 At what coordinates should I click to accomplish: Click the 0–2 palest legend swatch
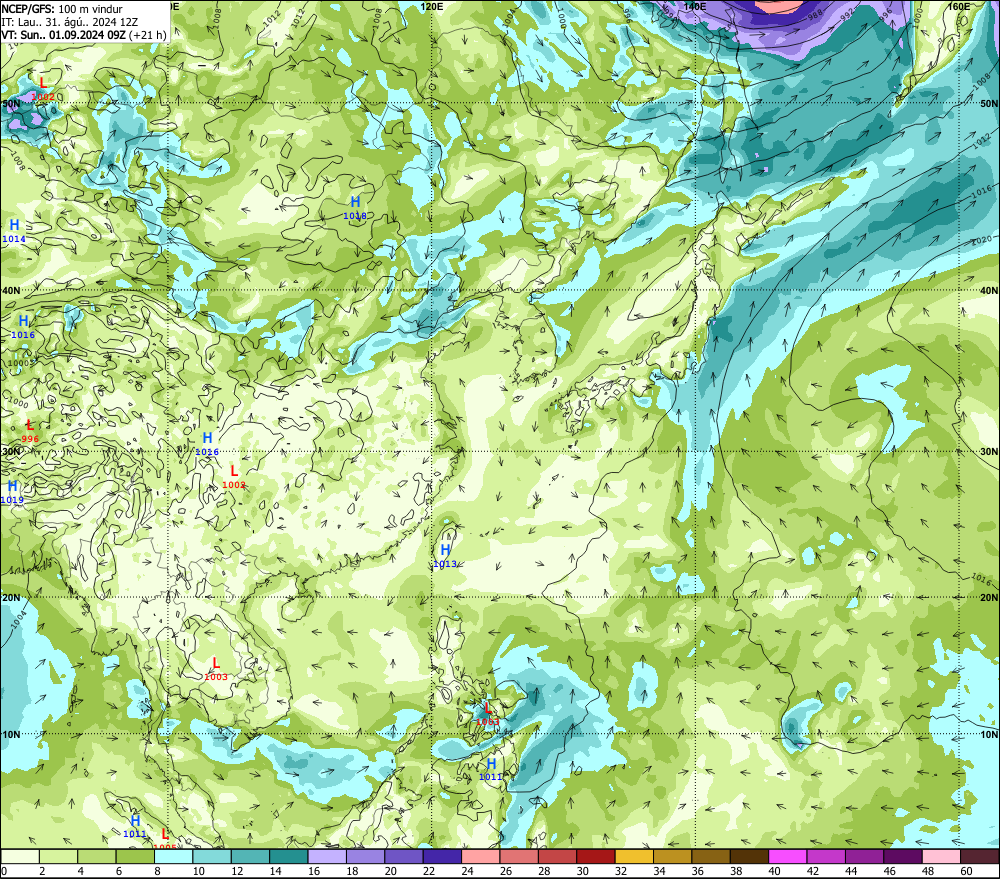tap(20, 856)
